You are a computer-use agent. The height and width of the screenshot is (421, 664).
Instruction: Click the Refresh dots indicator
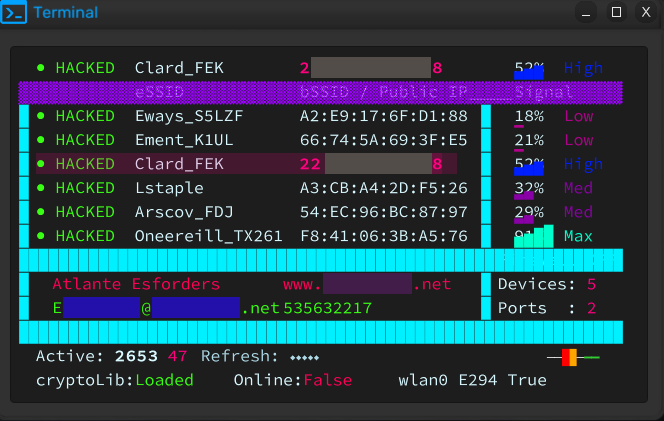click(x=304, y=358)
